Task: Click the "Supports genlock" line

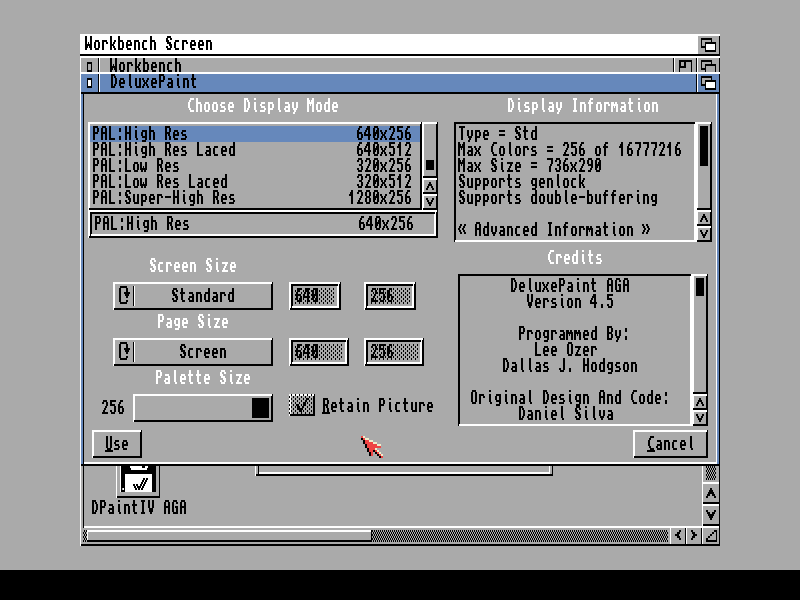Action: [x=522, y=181]
